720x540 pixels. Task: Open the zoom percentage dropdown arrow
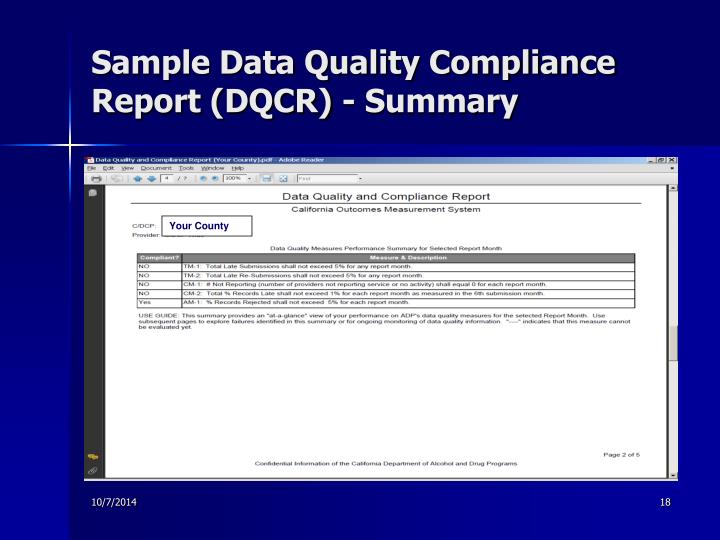click(x=249, y=179)
